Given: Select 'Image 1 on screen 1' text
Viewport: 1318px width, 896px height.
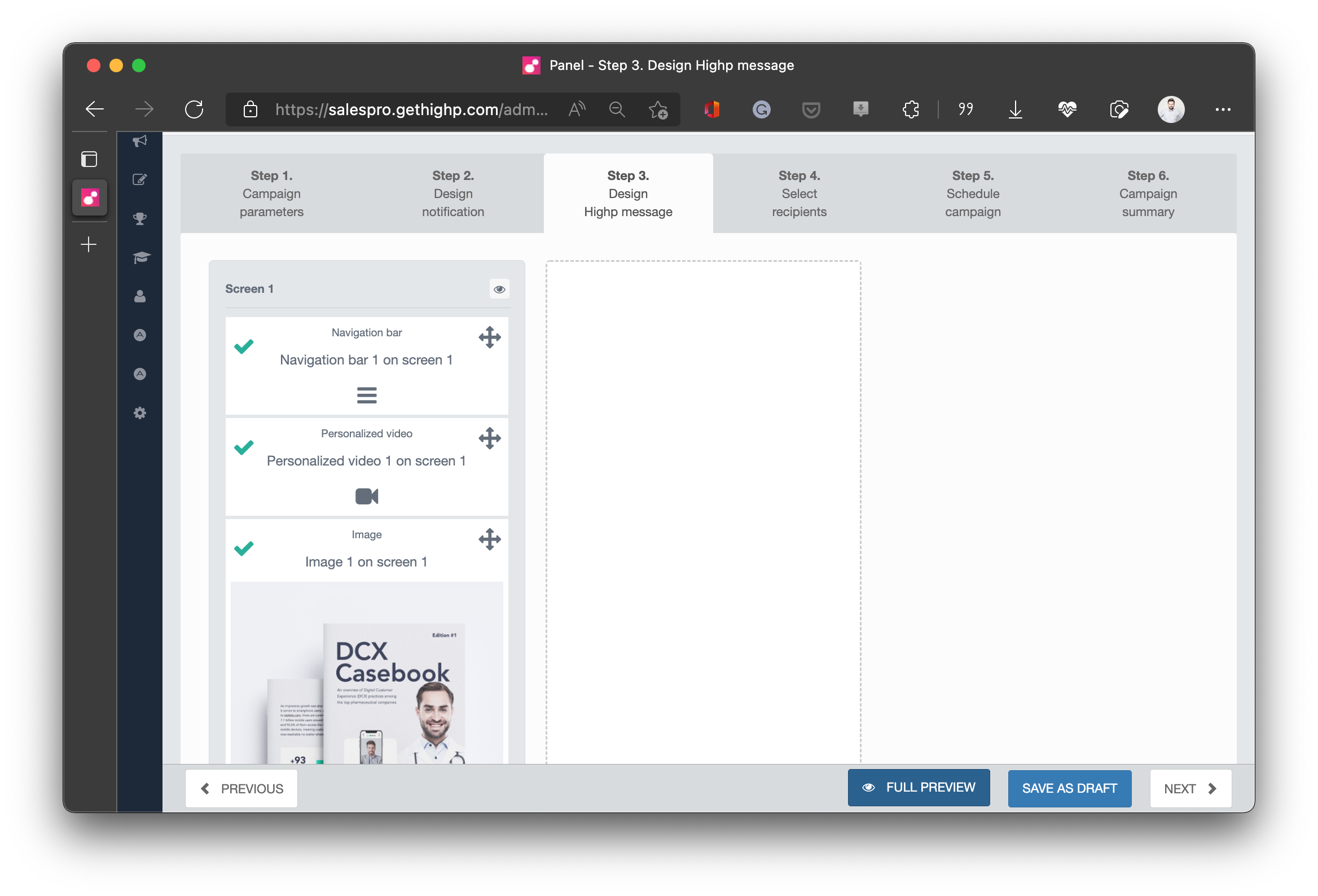Looking at the screenshot, I should click(x=366, y=562).
